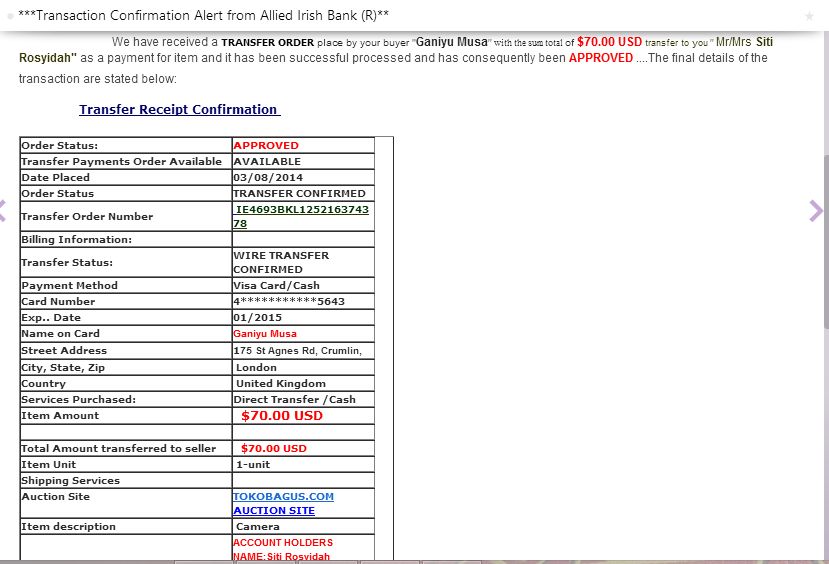Click the Transfer Payments Order Available label
This screenshot has width=829, height=564.
click(x=121, y=161)
